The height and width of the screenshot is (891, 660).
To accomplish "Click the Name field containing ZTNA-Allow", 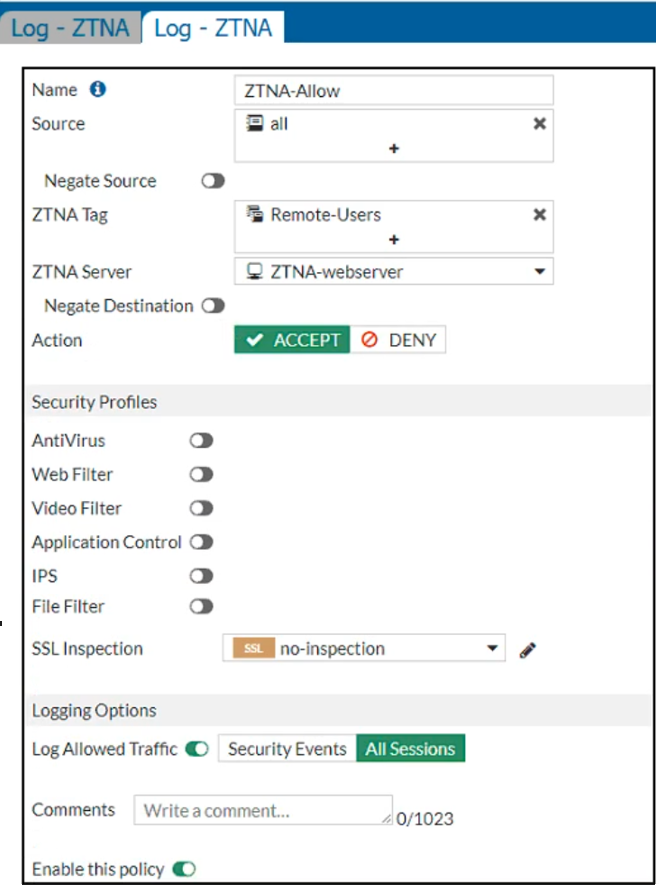I will click(393, 91).
